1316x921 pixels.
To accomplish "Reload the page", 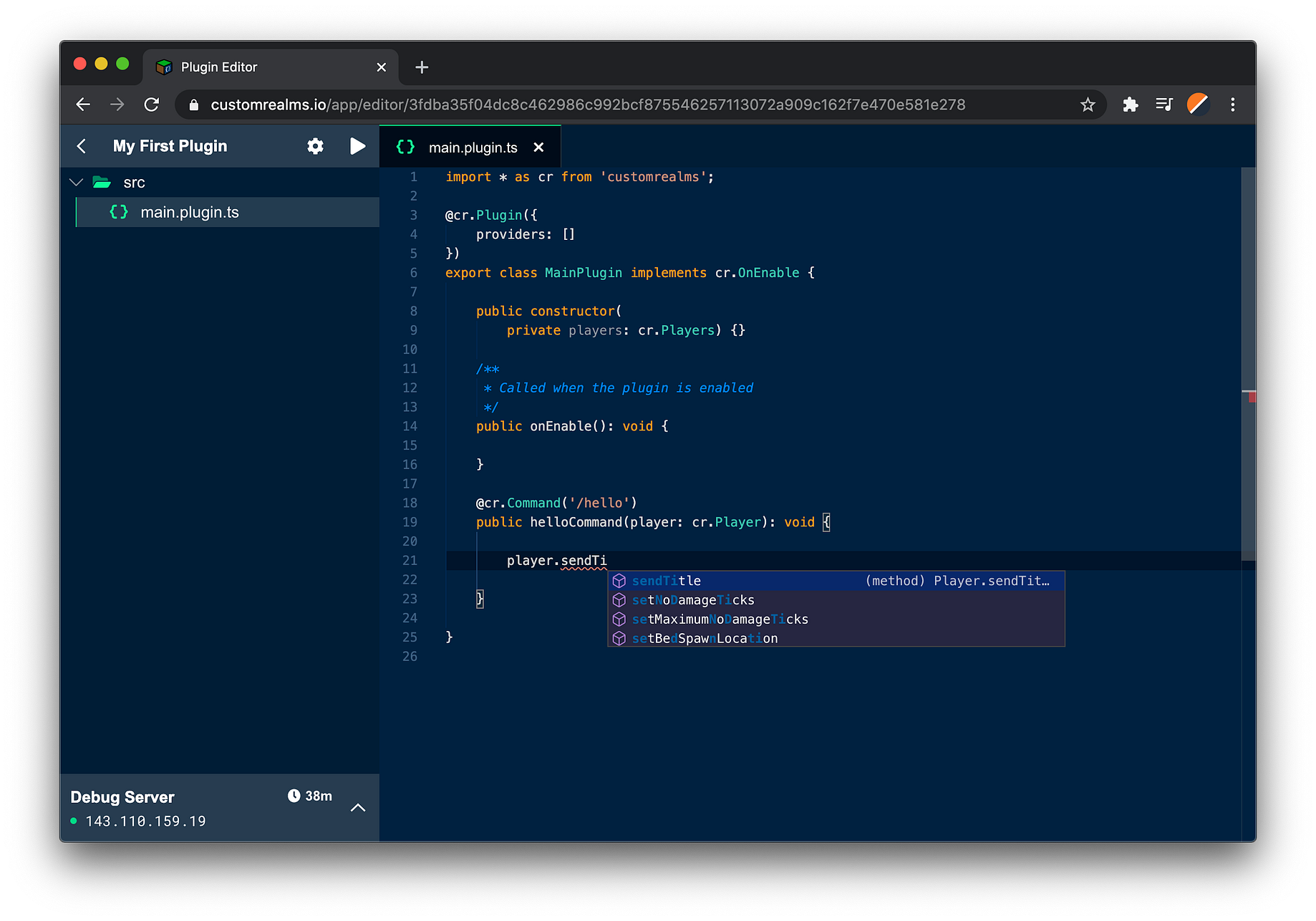I will click(x=152, y=105).
